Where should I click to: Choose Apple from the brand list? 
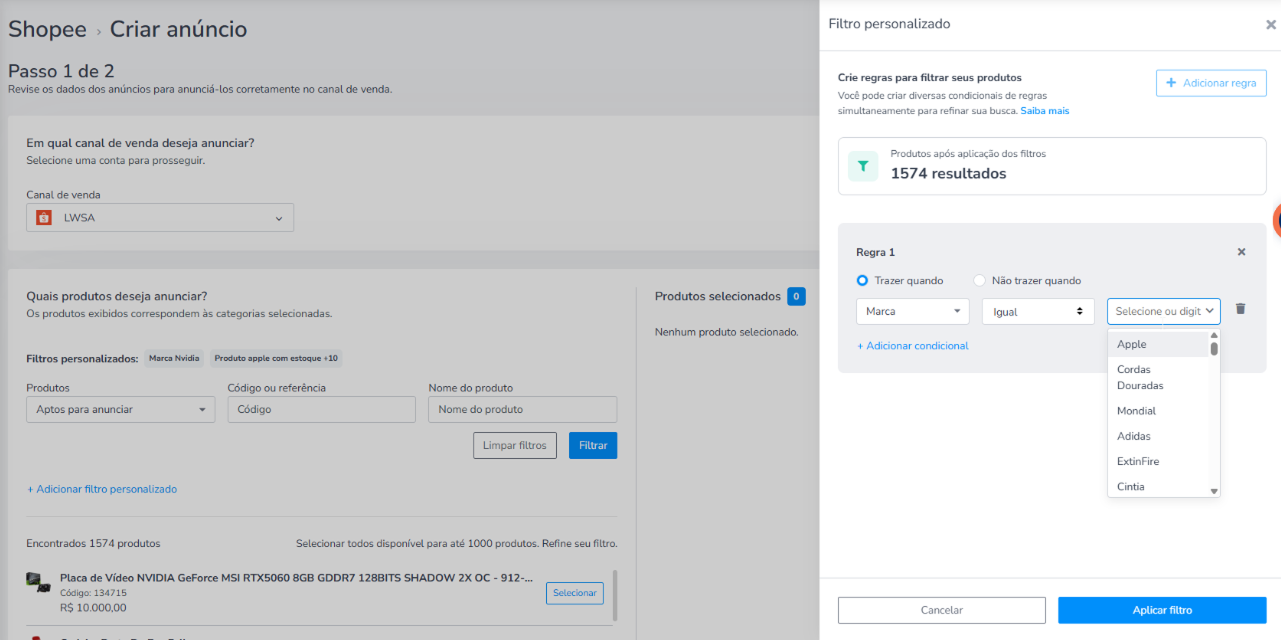pos(1158,344)
